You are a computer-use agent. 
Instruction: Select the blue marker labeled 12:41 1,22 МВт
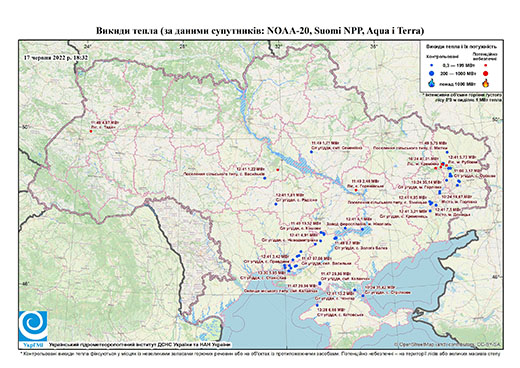coord(265,178)
